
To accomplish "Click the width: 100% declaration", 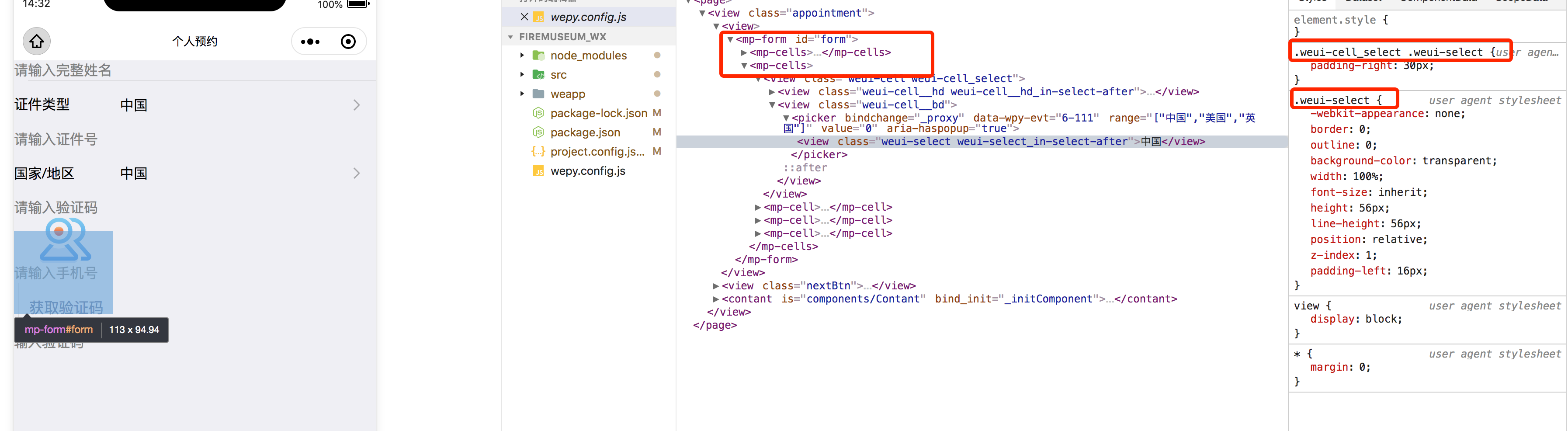I will [1346, 177].
